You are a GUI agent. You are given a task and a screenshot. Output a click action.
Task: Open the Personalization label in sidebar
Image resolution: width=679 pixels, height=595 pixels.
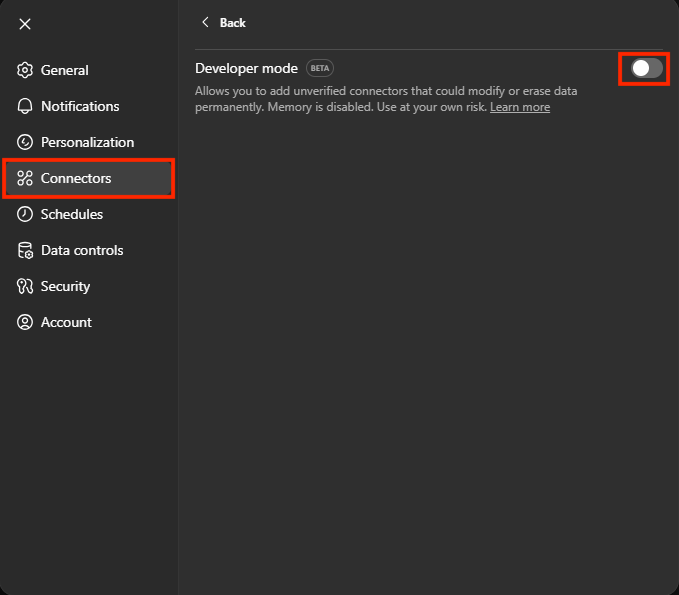(x=87, y=142)
